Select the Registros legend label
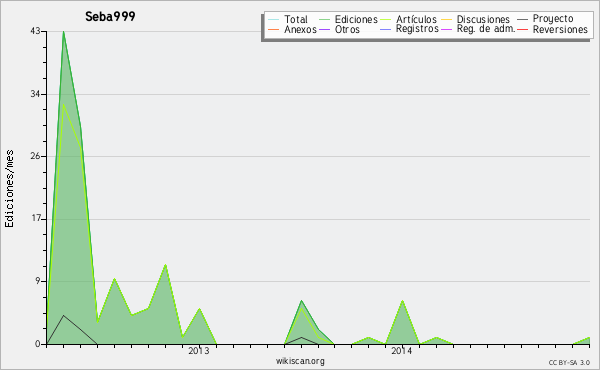Image resolution: width=600 pixels, height=370 pixels. [x=417, y=29]
